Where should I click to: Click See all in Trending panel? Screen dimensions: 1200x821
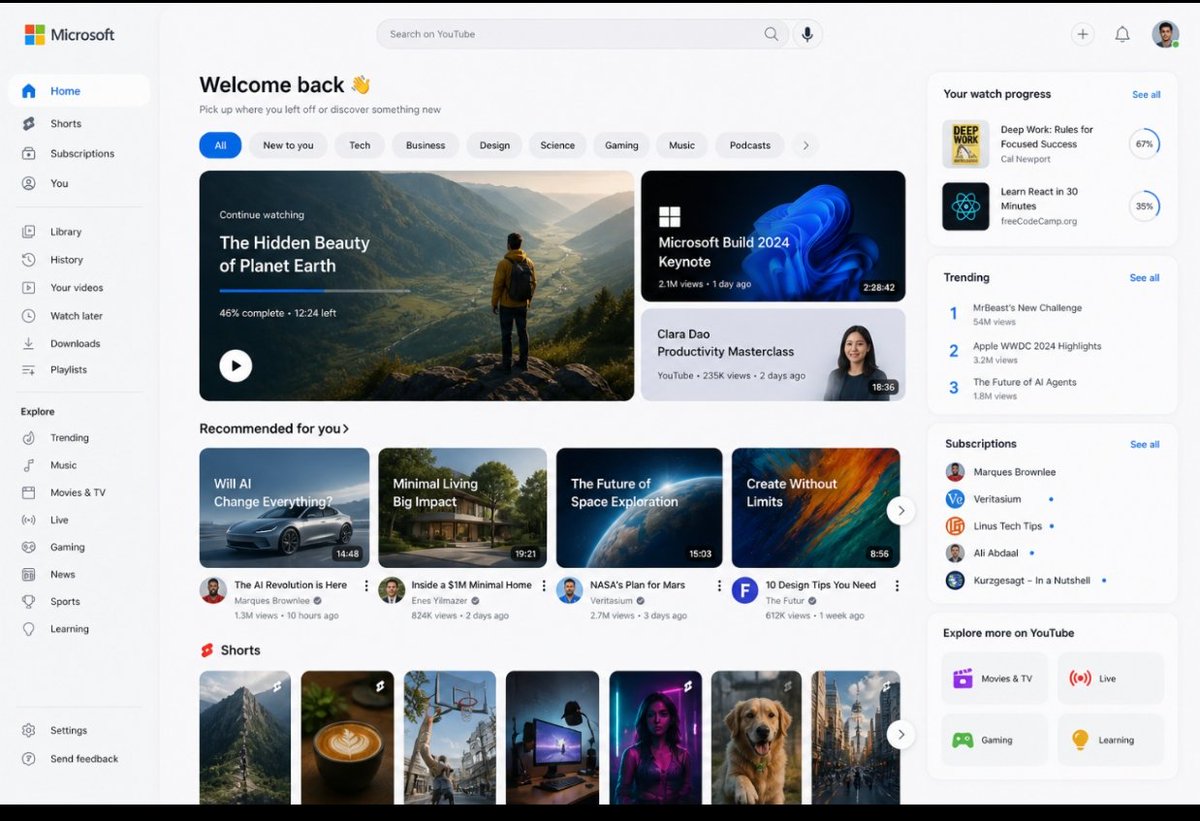click(1144, 278)
